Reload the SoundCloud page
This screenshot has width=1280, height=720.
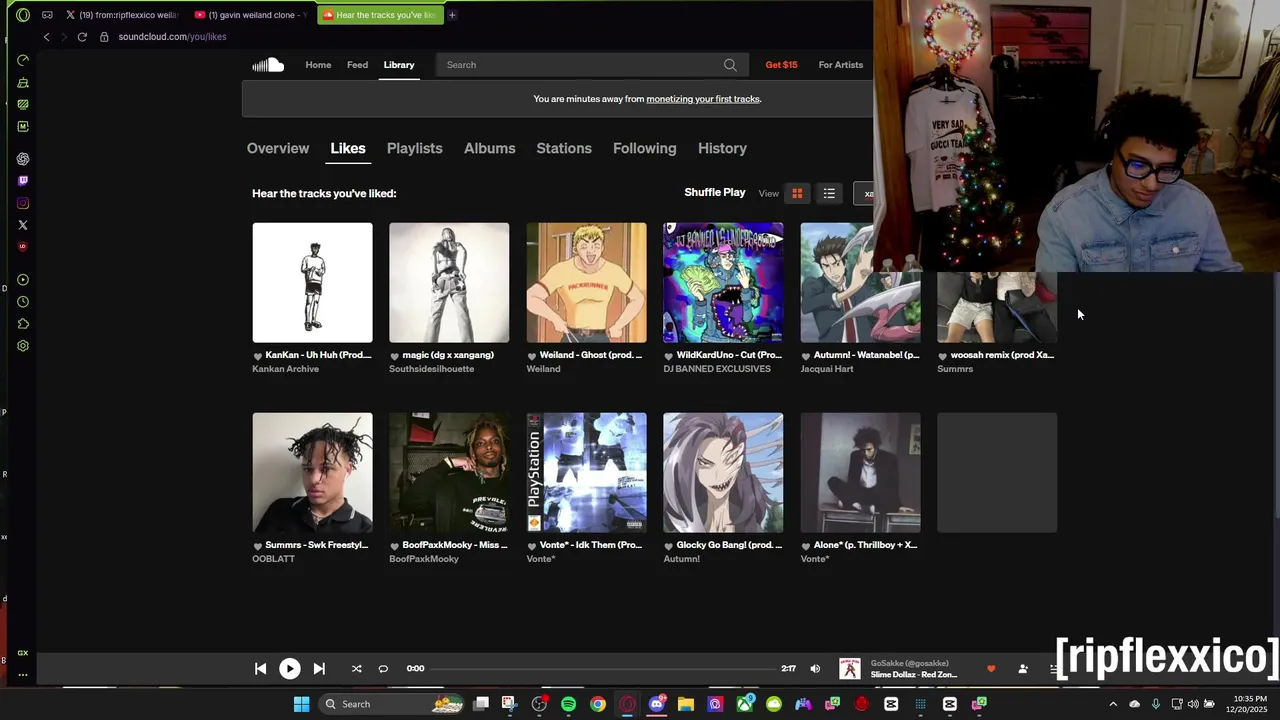tap(82, 37)
